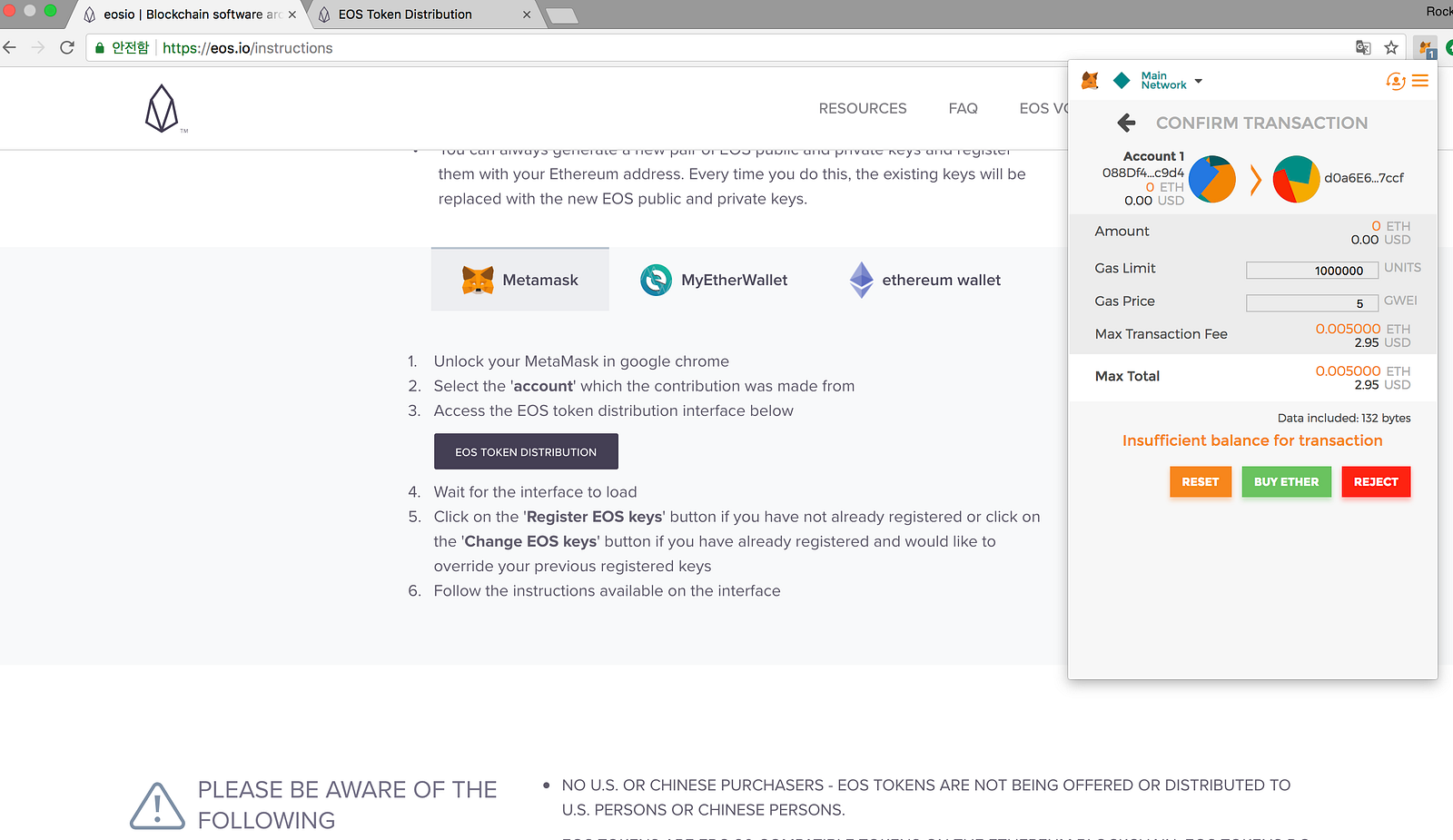Open a new browser tab
1453x840 pixels.
562,15
